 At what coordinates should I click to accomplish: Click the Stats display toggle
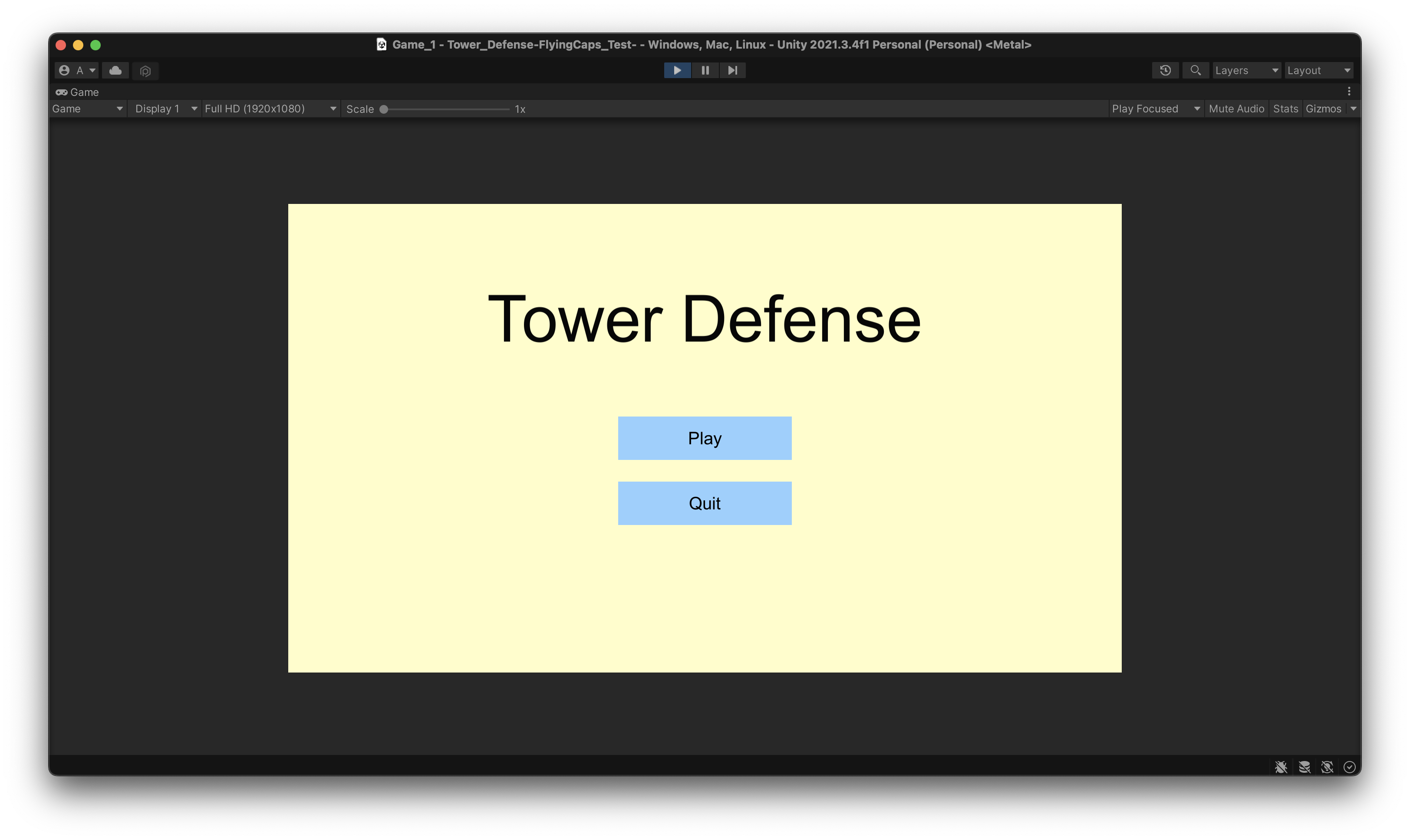coord(1285,108)
